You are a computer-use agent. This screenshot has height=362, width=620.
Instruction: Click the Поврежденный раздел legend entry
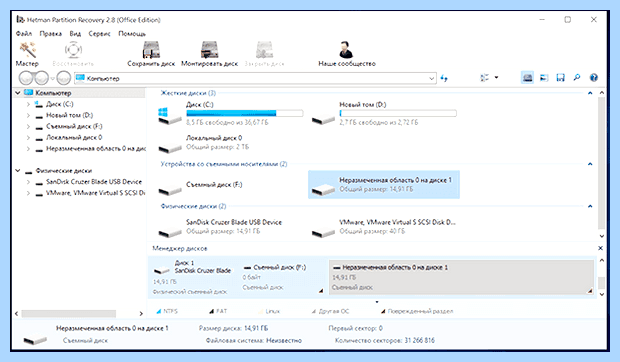417,311
